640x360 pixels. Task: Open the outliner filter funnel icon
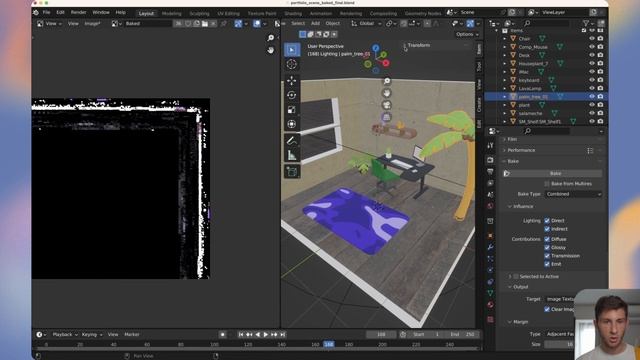pos(587,23)
